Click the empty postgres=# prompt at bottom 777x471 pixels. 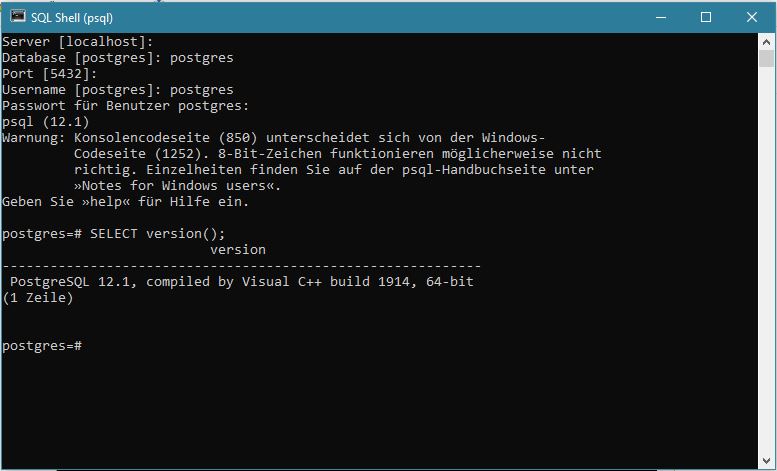click(x=42, y=346)
